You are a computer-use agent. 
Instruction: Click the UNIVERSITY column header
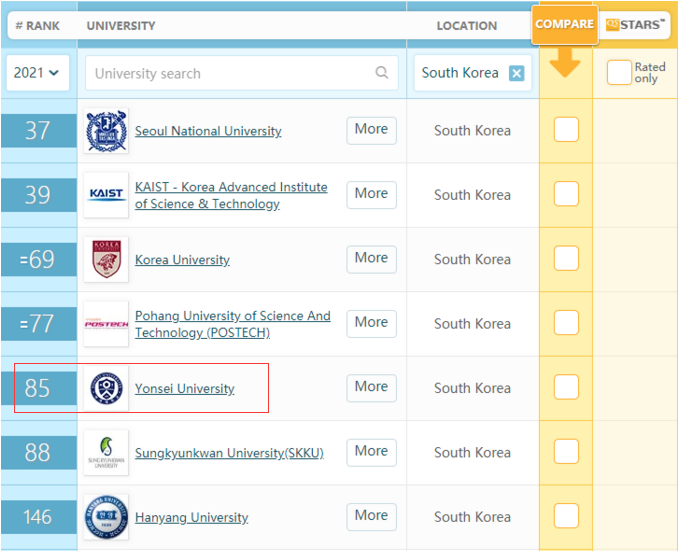[121, 26]
